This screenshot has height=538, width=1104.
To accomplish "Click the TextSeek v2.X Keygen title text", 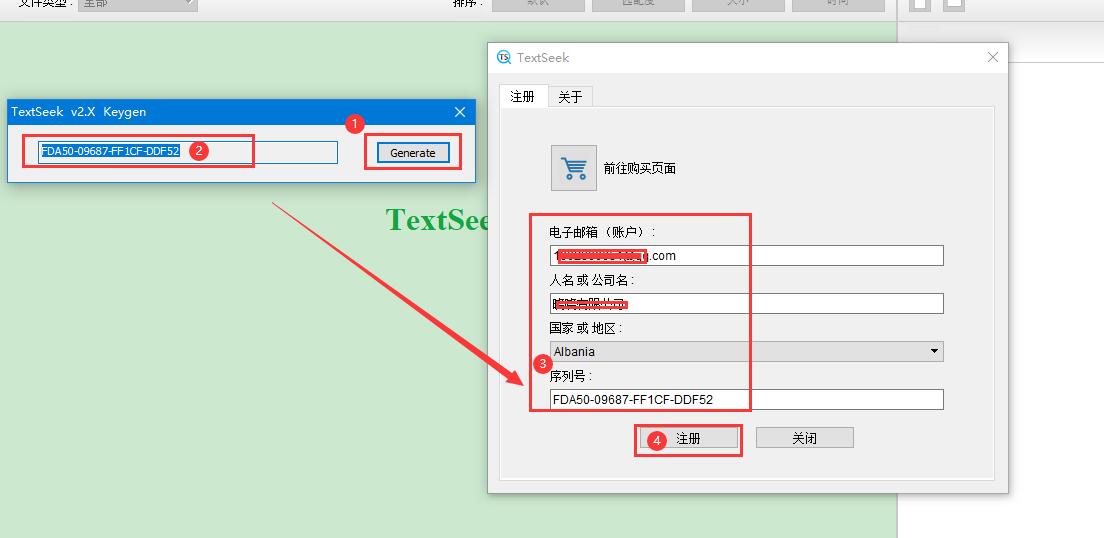I will click(79, 112).
